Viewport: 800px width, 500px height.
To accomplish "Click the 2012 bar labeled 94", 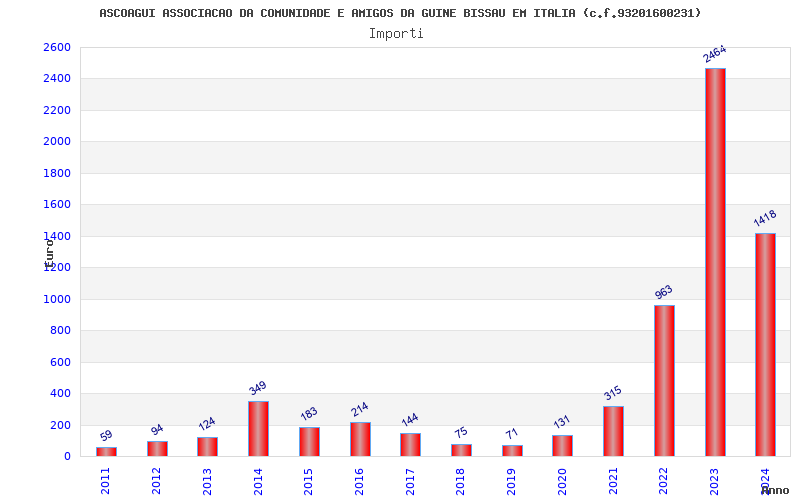I will tap(157, 448).
